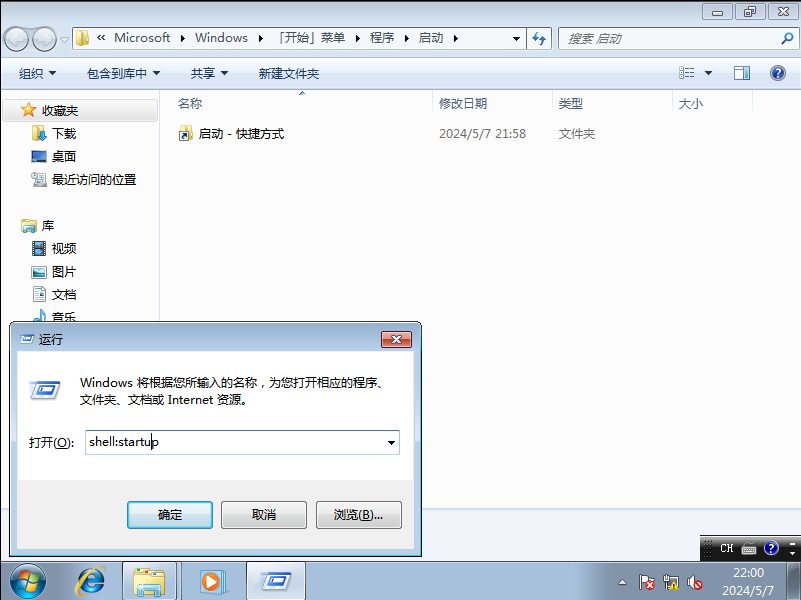Click the refresh button in address bar
This screenshot has width=801, height=600.
click(x=539, y=38)
